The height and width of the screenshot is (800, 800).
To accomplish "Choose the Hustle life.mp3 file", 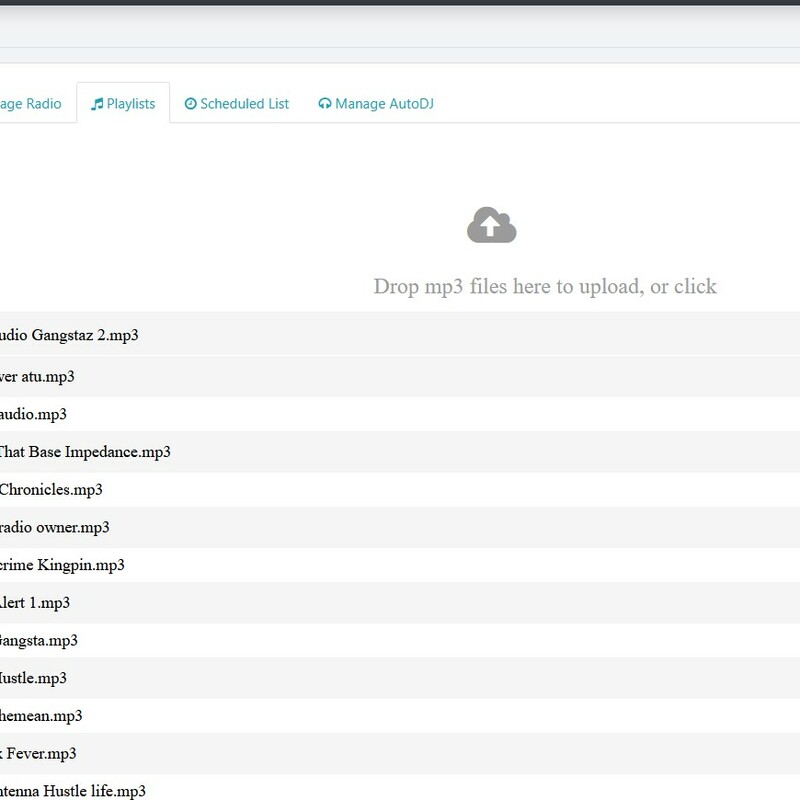I will (73, 791).
